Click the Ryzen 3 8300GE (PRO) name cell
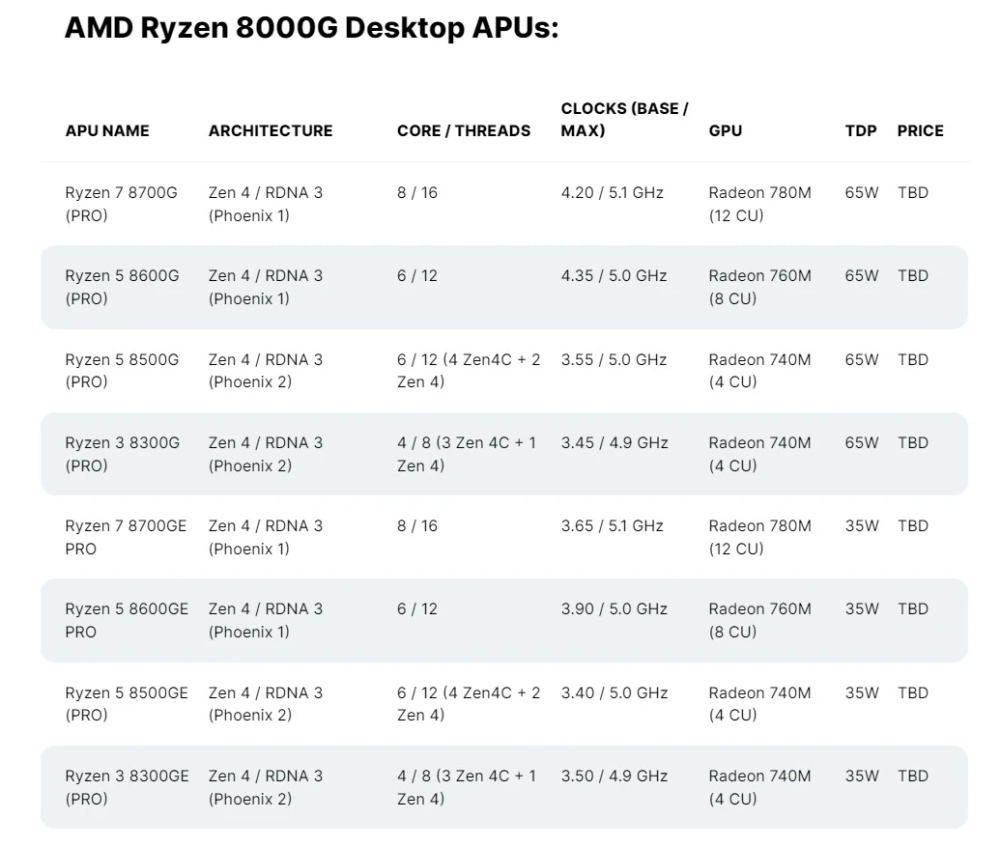The width and height of the screenshot is (1000, 847). 126,787
